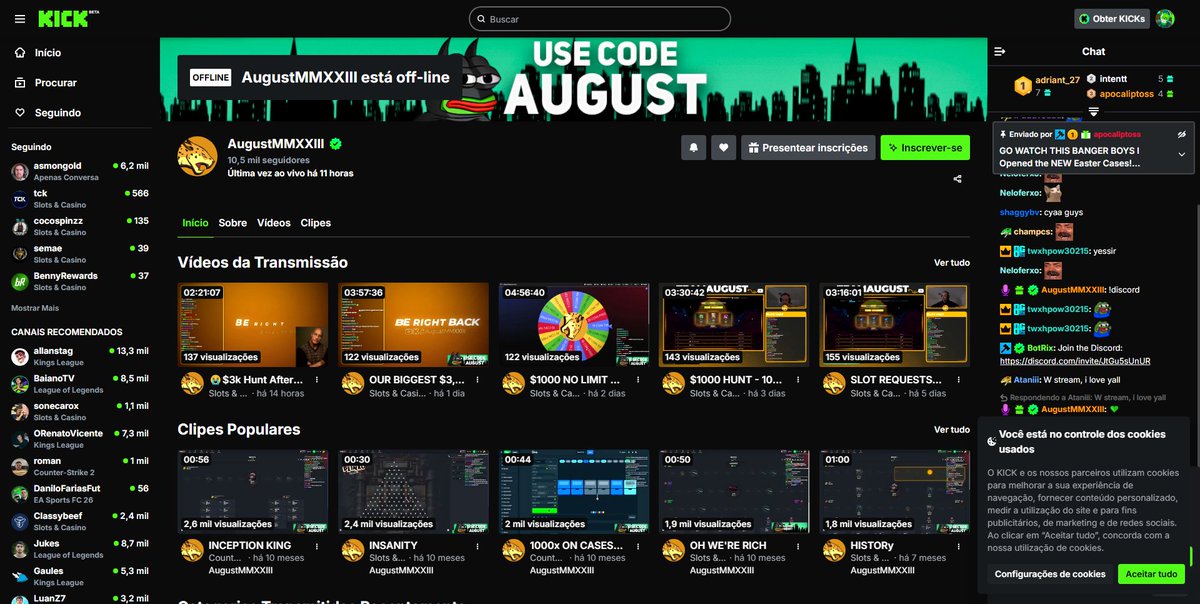
Task: Open the 03:57:36 Be Right Back thumbnail
Action: 414,324
